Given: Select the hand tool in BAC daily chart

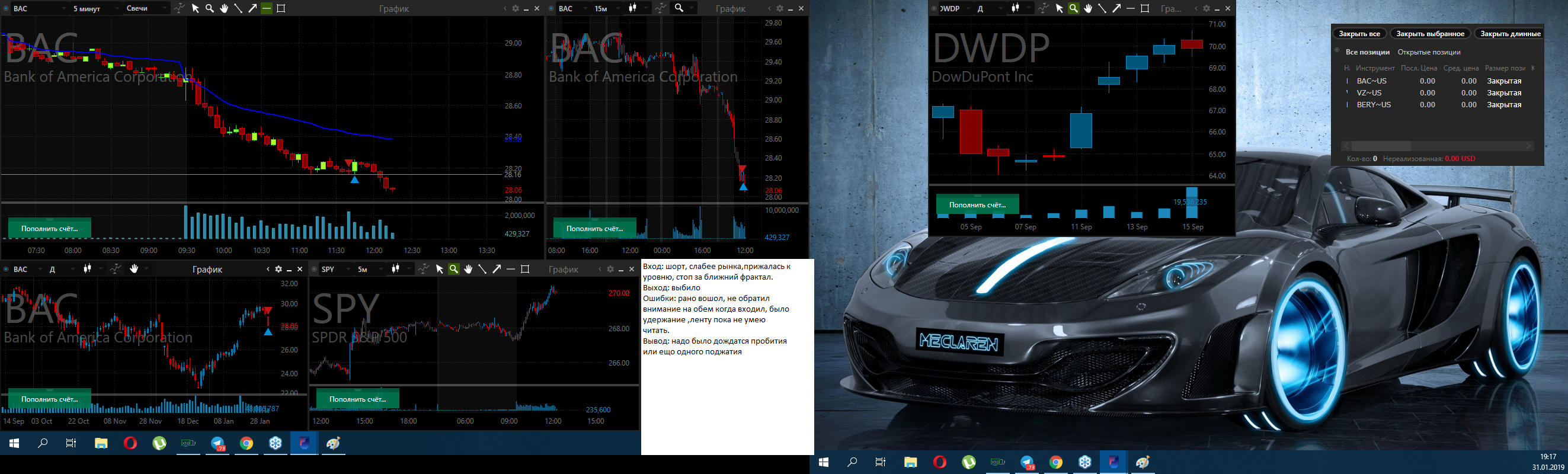Looking at the screenshot, I should click(134, 269).
